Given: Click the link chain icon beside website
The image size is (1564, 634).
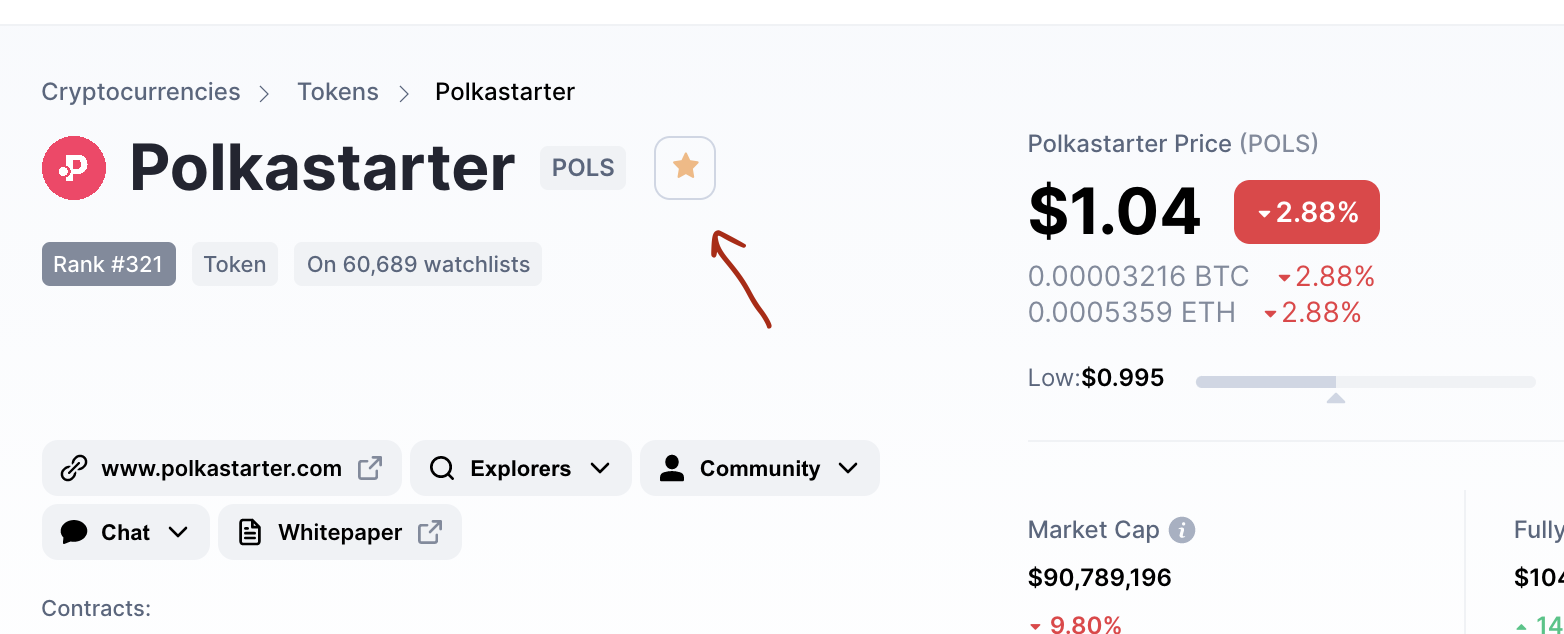Looking at the screenshot, I should (74, 468).
